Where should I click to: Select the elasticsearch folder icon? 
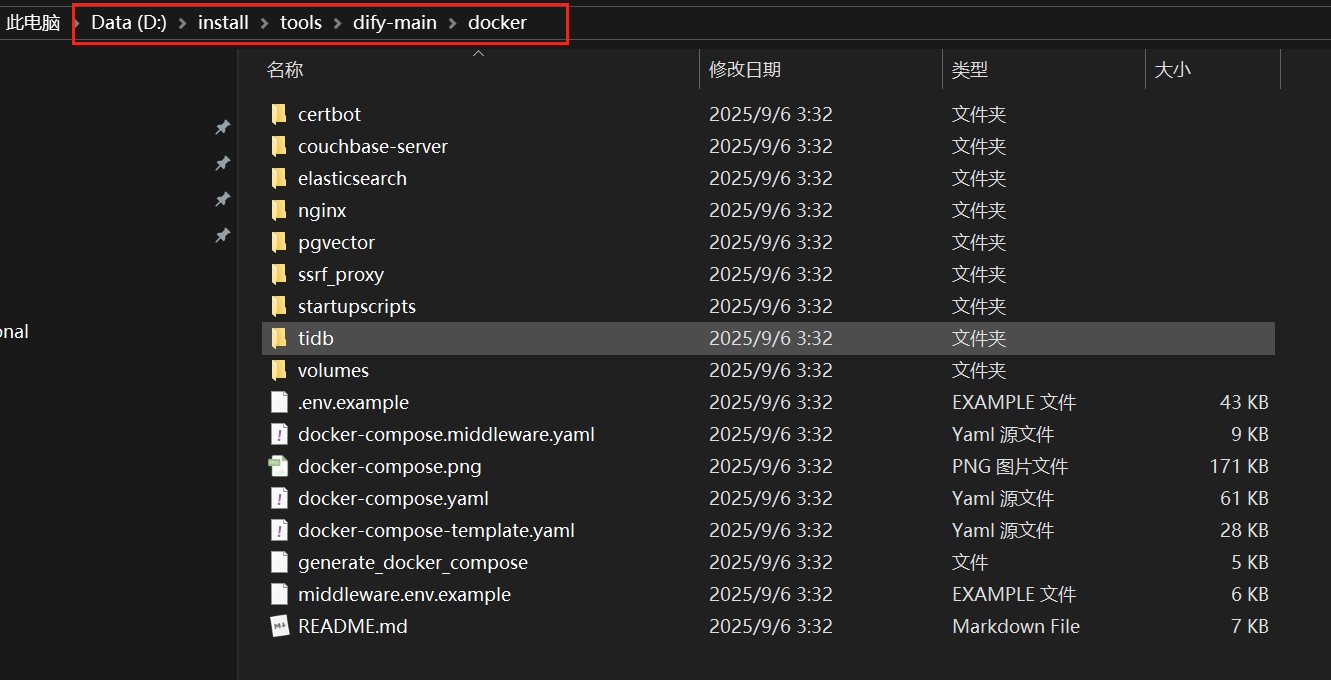pos(279,178)
